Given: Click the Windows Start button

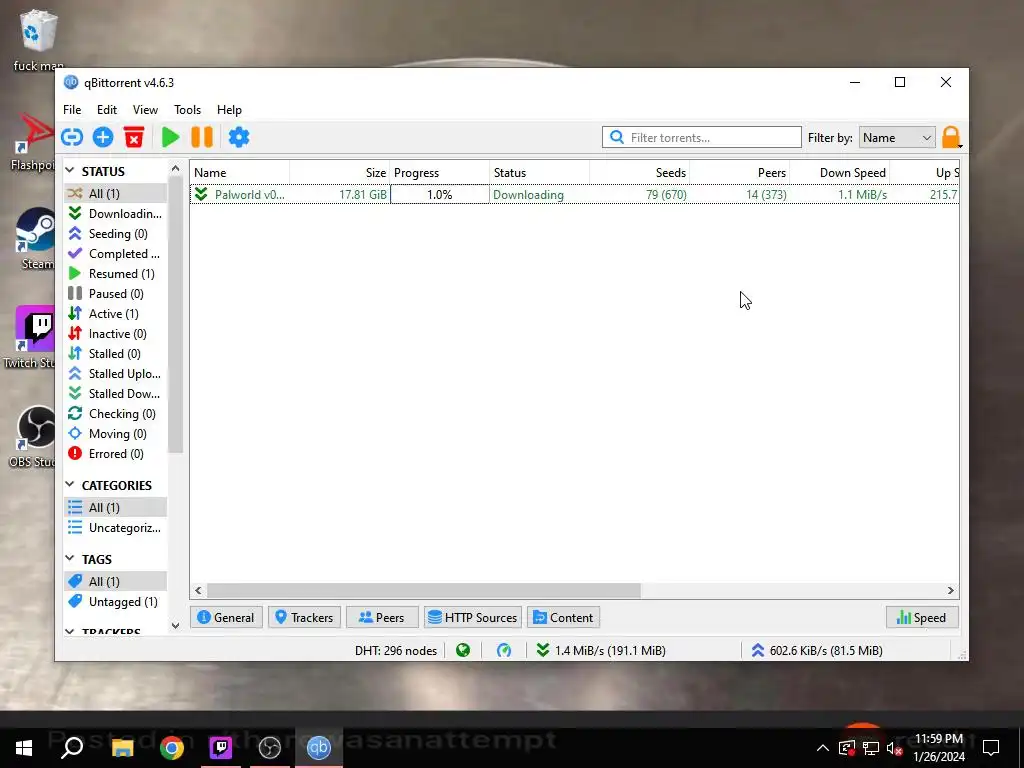Looking at the screenshot, I should [x=24, y=748].
